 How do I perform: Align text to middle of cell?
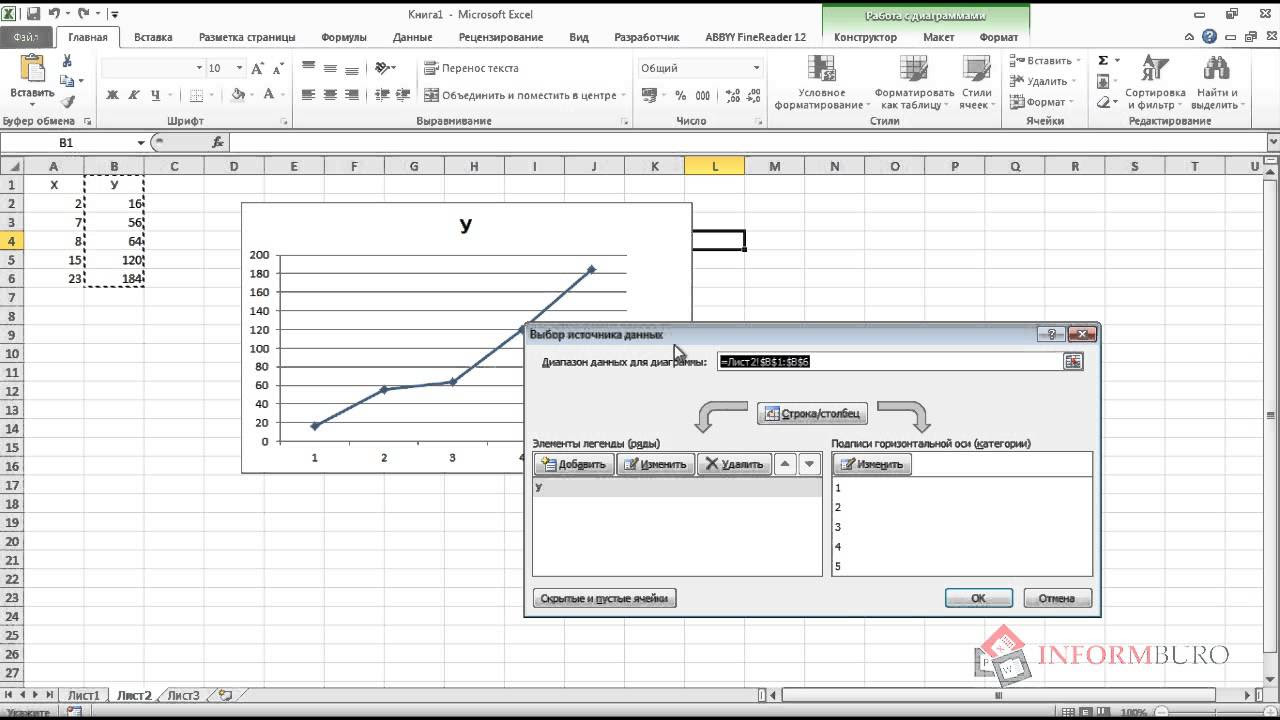[329, 68]
